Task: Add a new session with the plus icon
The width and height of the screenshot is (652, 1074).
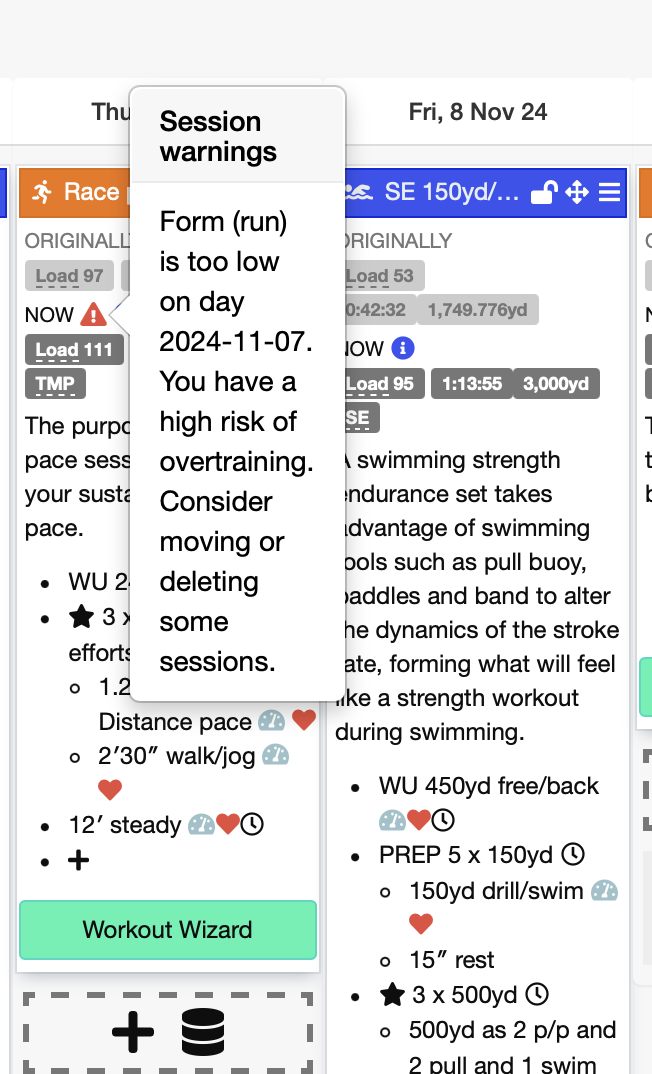Action: pyautogui.click(x=133, y=1032)
